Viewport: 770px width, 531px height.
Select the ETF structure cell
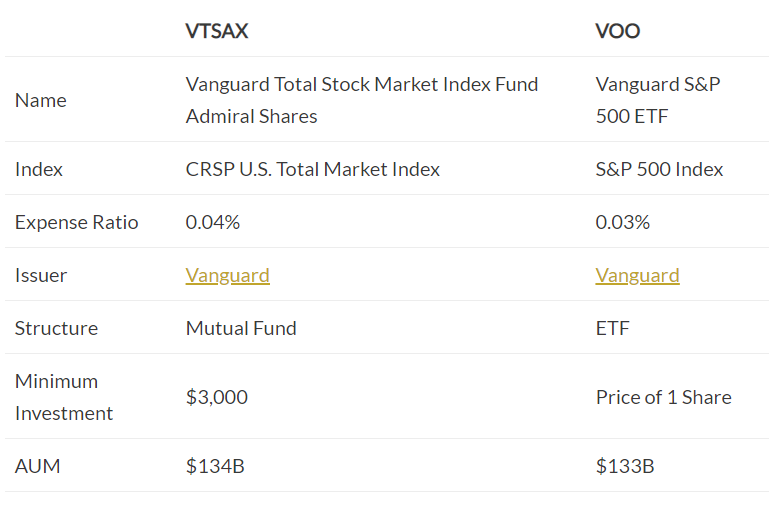[612, 328]
